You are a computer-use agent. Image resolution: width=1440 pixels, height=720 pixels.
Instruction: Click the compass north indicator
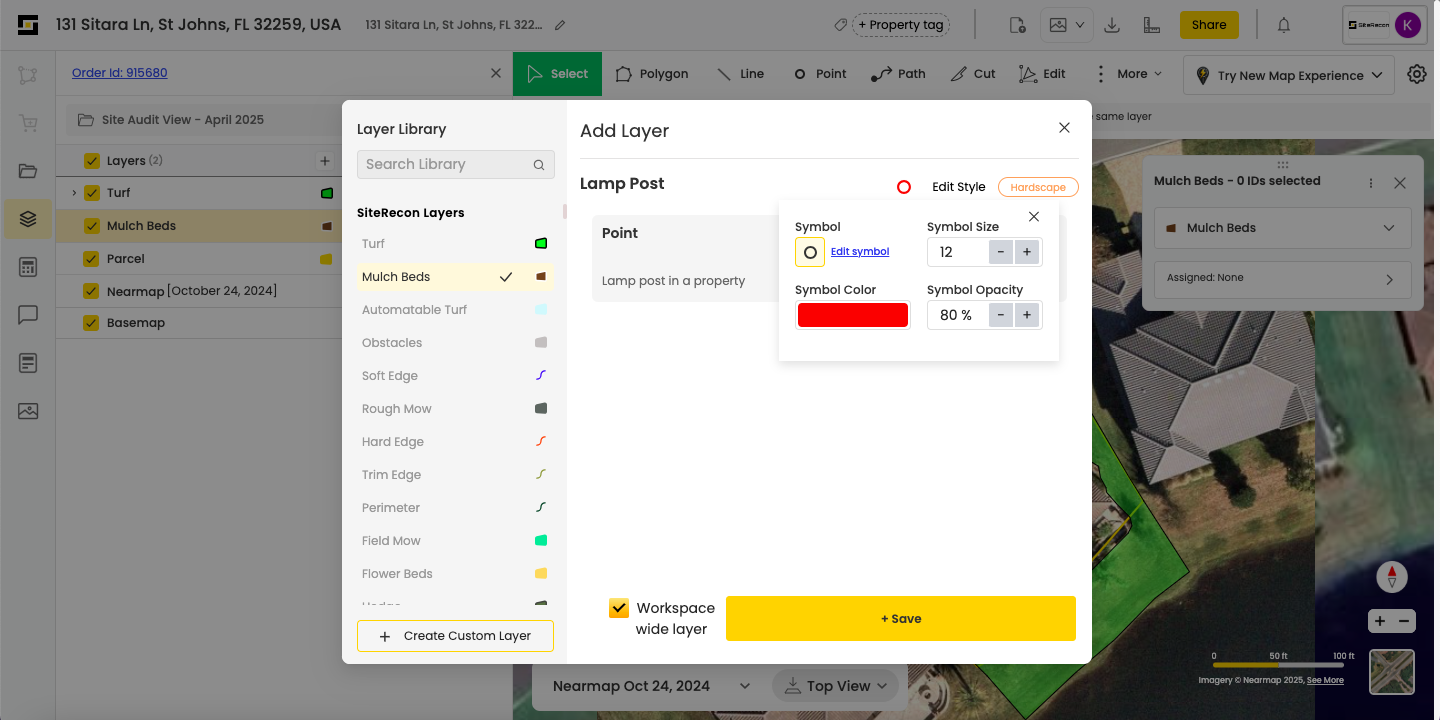1392,577
